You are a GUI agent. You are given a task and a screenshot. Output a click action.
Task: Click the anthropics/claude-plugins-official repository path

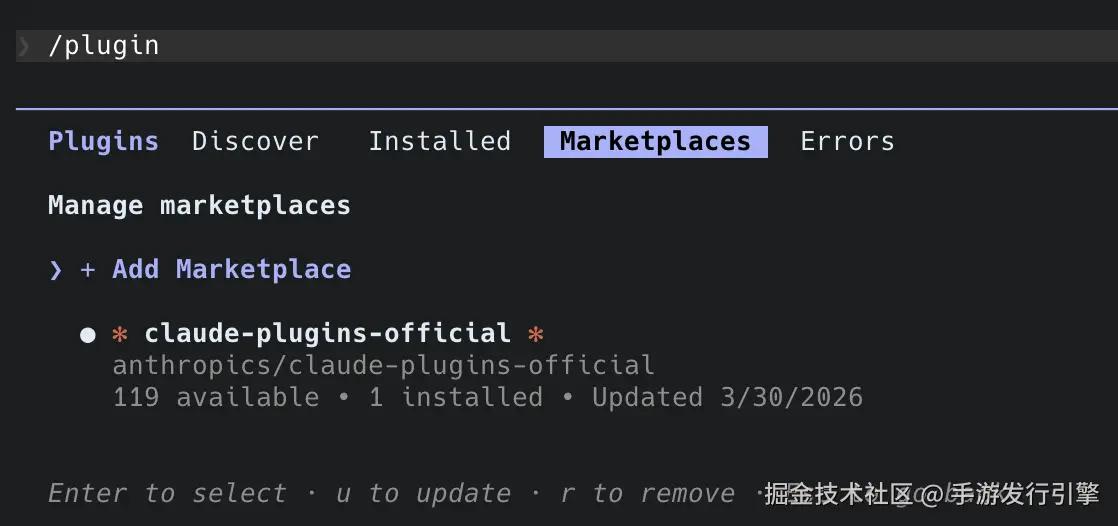(x=383, y=366)
